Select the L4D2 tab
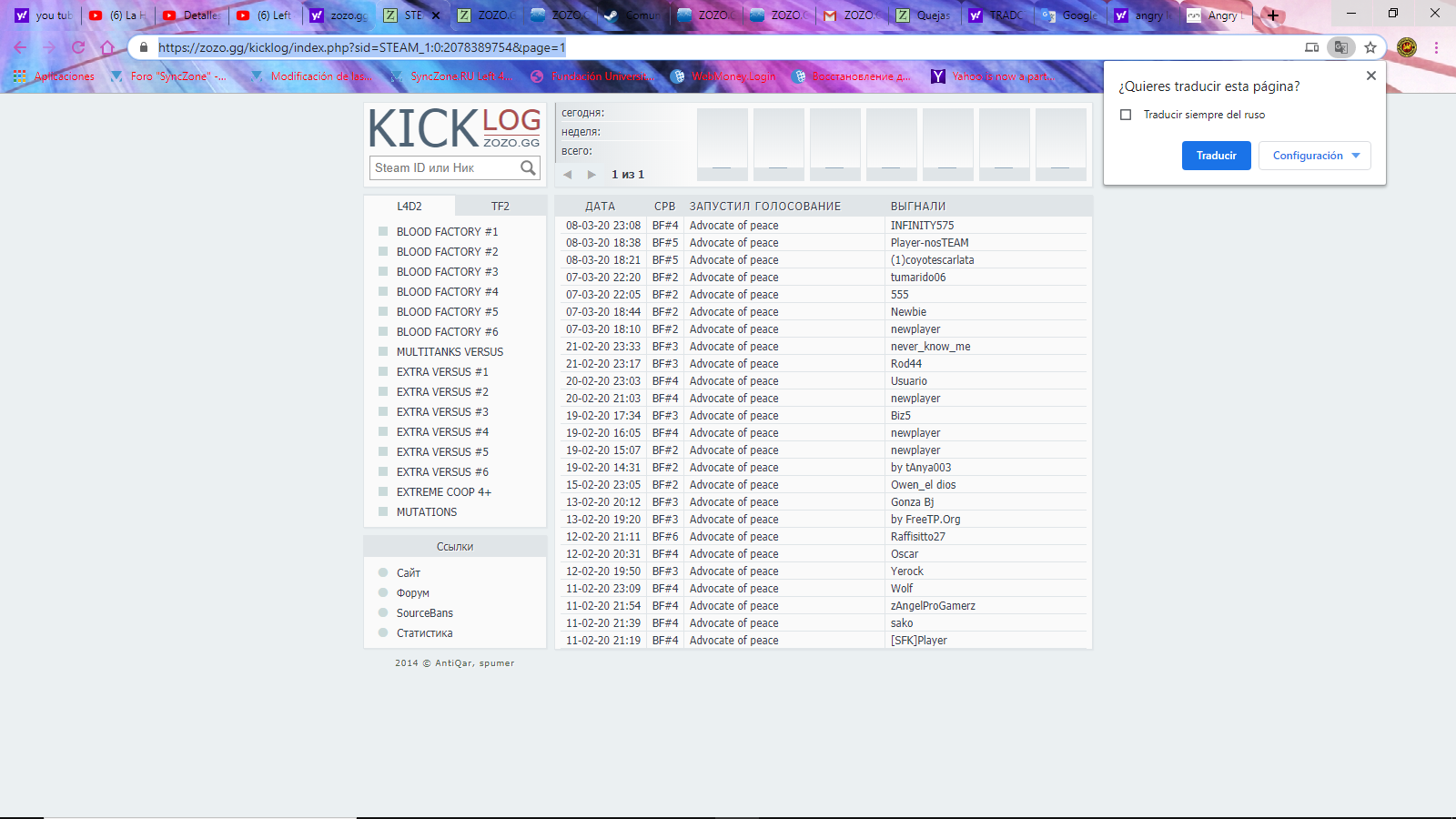This screenshot has width=1456, height=819. click(x=409, y=207)
